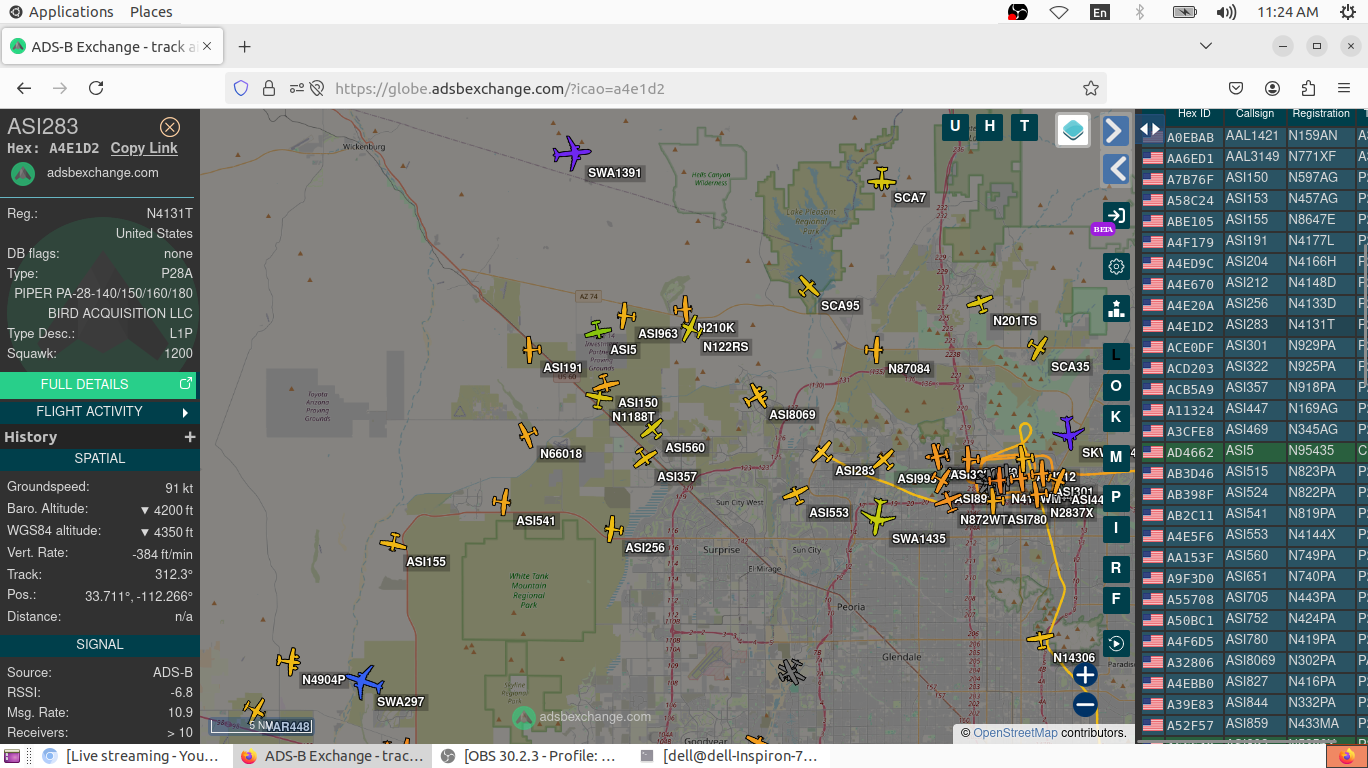Switch to OBS window in taskbar
The height and width of the screenshot is (768, 1368).
pos(530,756)
